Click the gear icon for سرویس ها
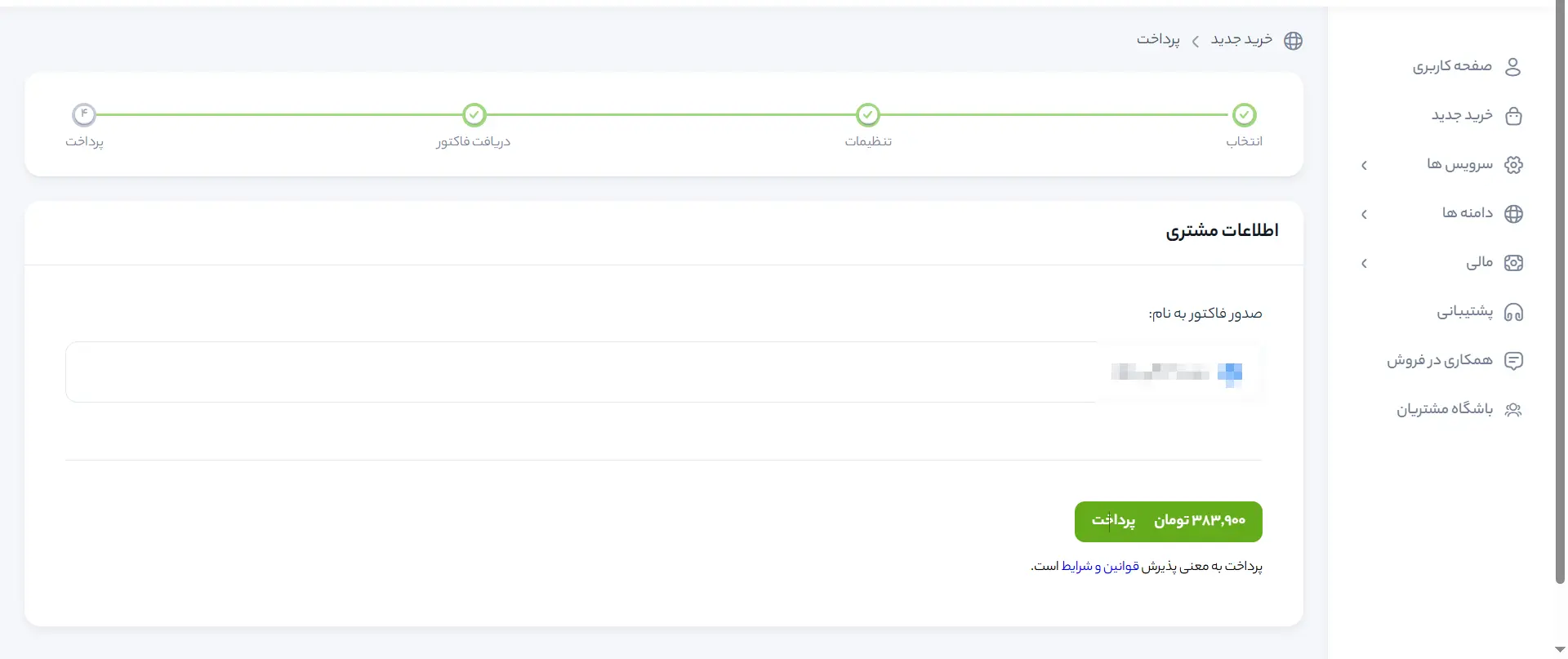The width and height of the screenshot is (1568, 659). 1513,165
